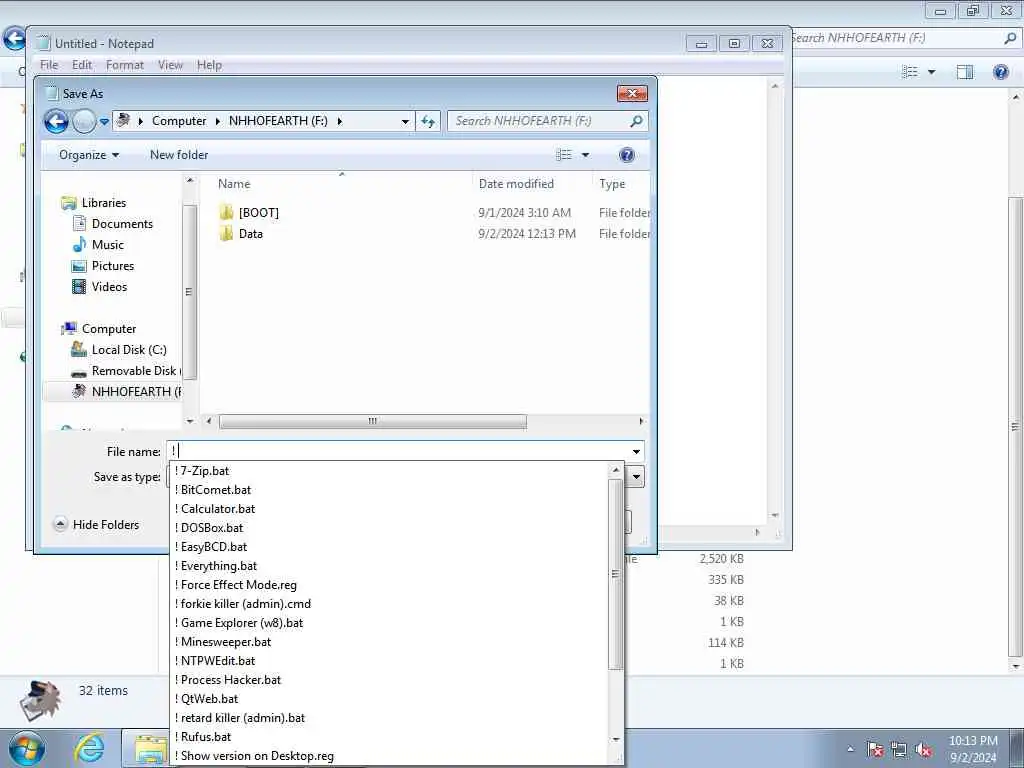1024x768 pixels.
Task: Open Notepad Edit menu
Action: click(82, 65)
